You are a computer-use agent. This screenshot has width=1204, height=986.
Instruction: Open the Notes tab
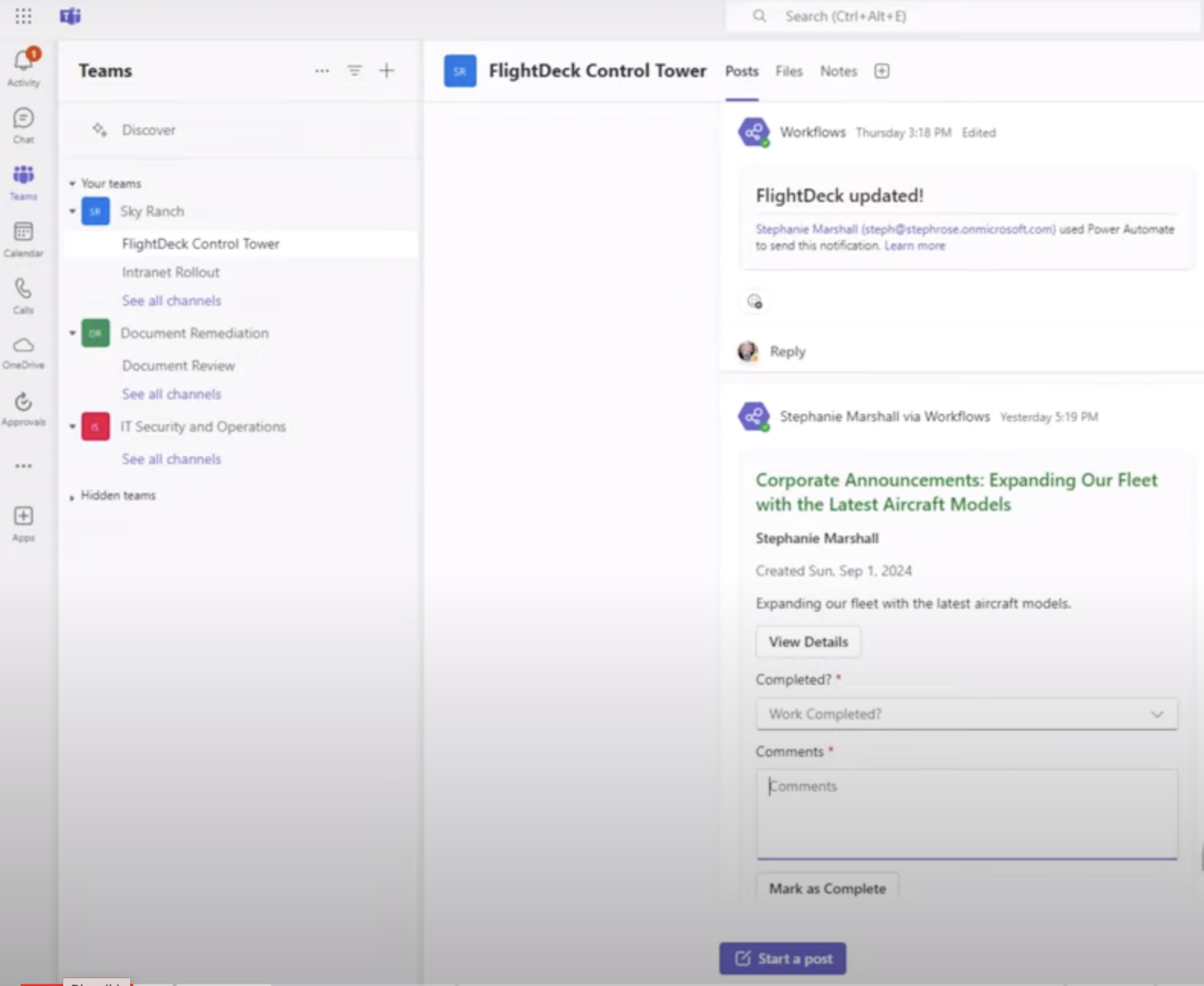pyautogui.click(x=837, y=71)
